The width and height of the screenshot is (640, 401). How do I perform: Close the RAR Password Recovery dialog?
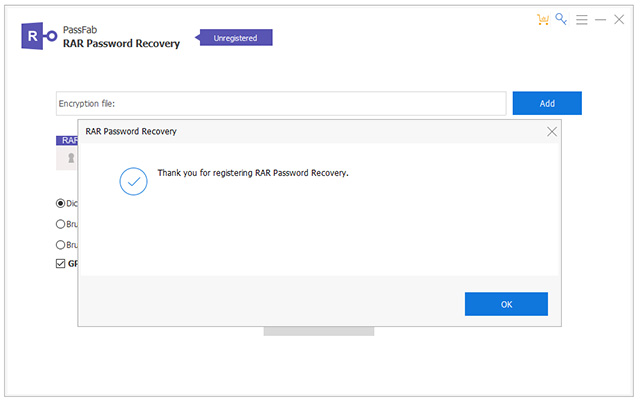pyautogui.click(x=552, y=131)
